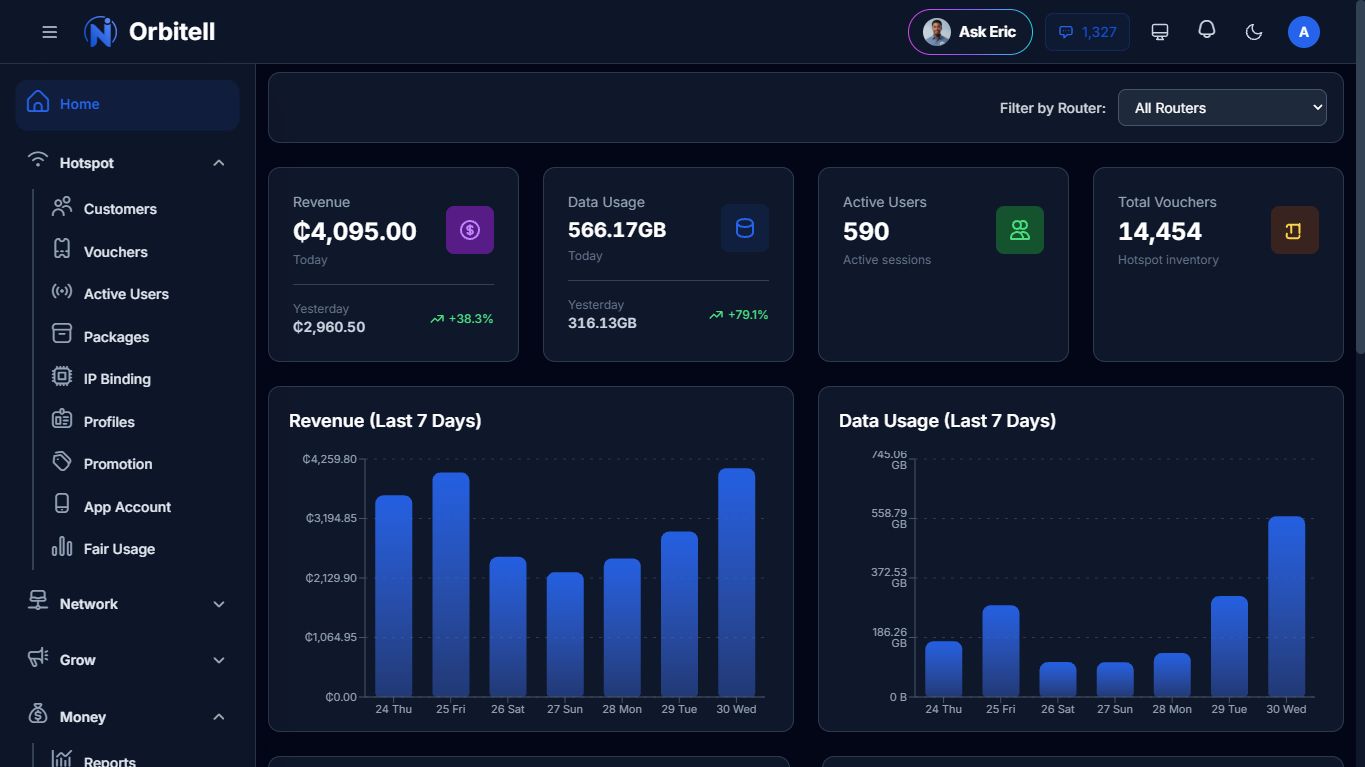Toggle dark mode moon icon
This screenshot has width=1365, height=767.
coord(1254,32)
